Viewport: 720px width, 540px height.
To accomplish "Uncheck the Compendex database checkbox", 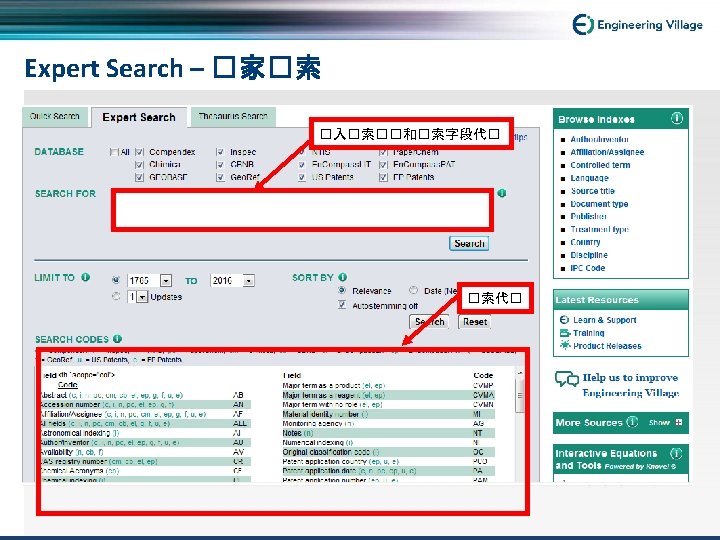I will (x=140, y=152).
